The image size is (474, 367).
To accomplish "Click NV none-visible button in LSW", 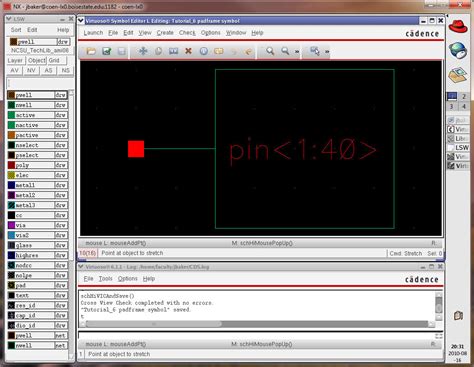I will [x=31, y=70].
